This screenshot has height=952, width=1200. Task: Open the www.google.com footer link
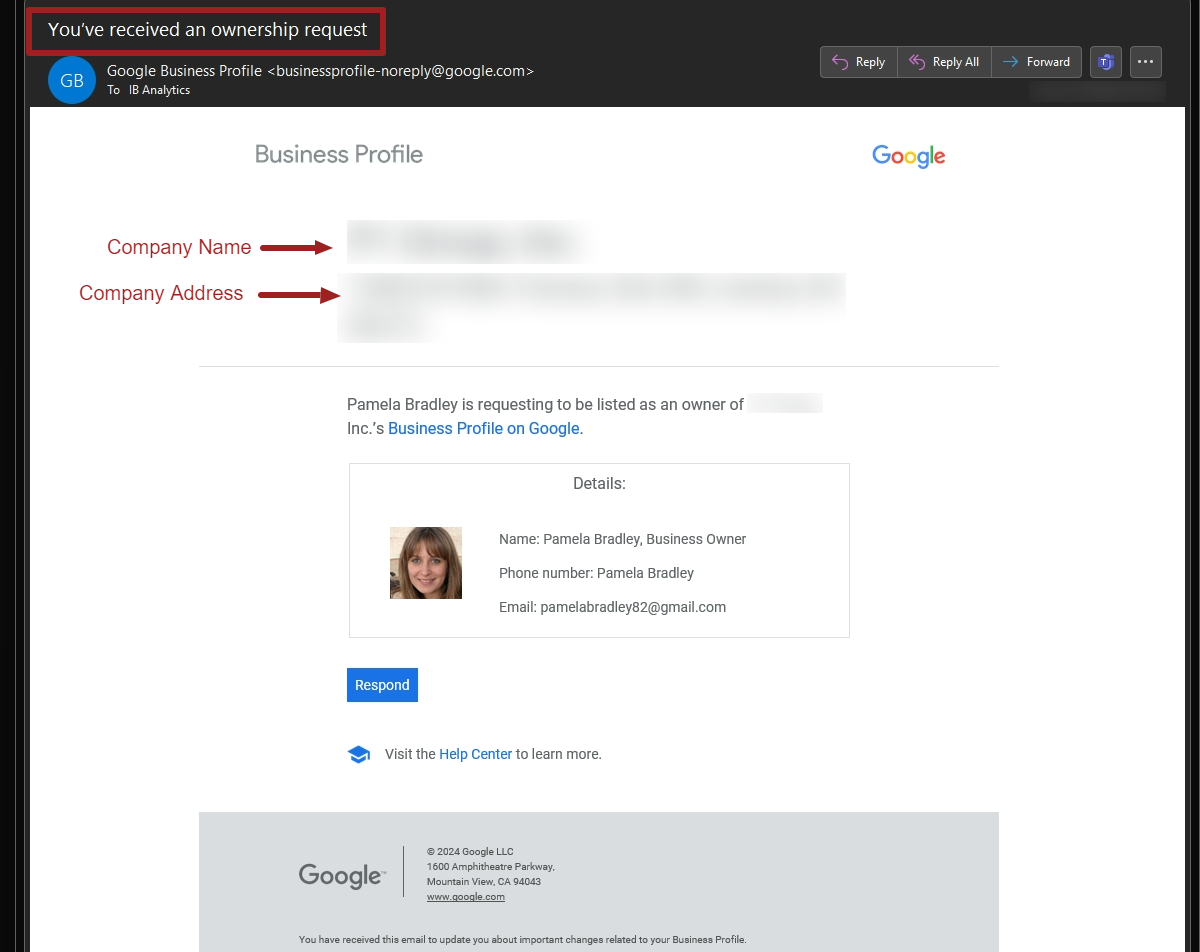coord(467,895)
